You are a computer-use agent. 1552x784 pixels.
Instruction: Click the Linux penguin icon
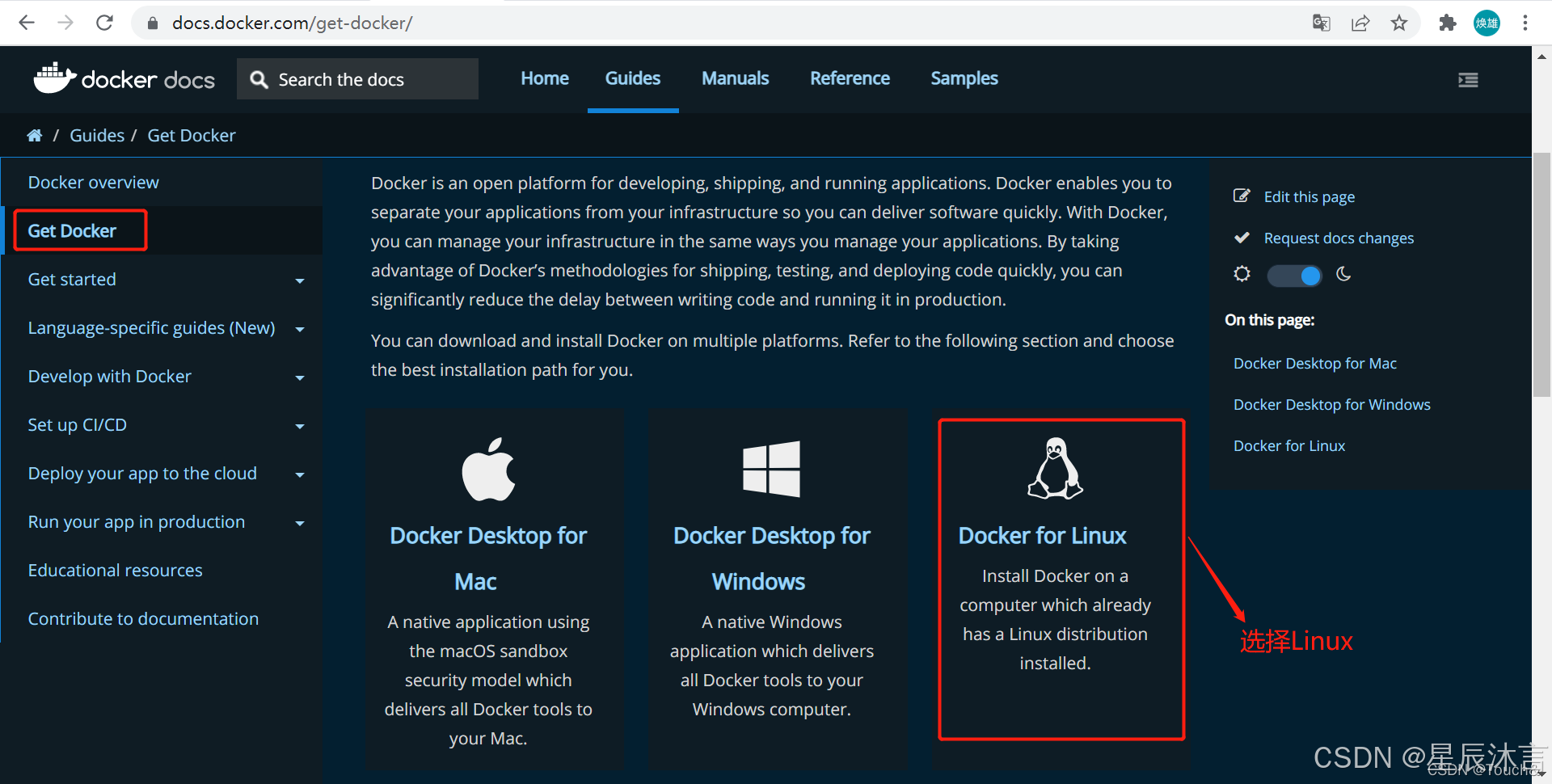click(x=1055, y=468)
